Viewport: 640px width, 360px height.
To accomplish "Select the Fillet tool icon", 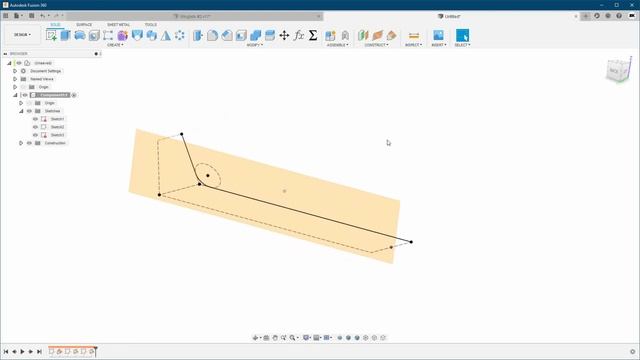I will 212,35.
